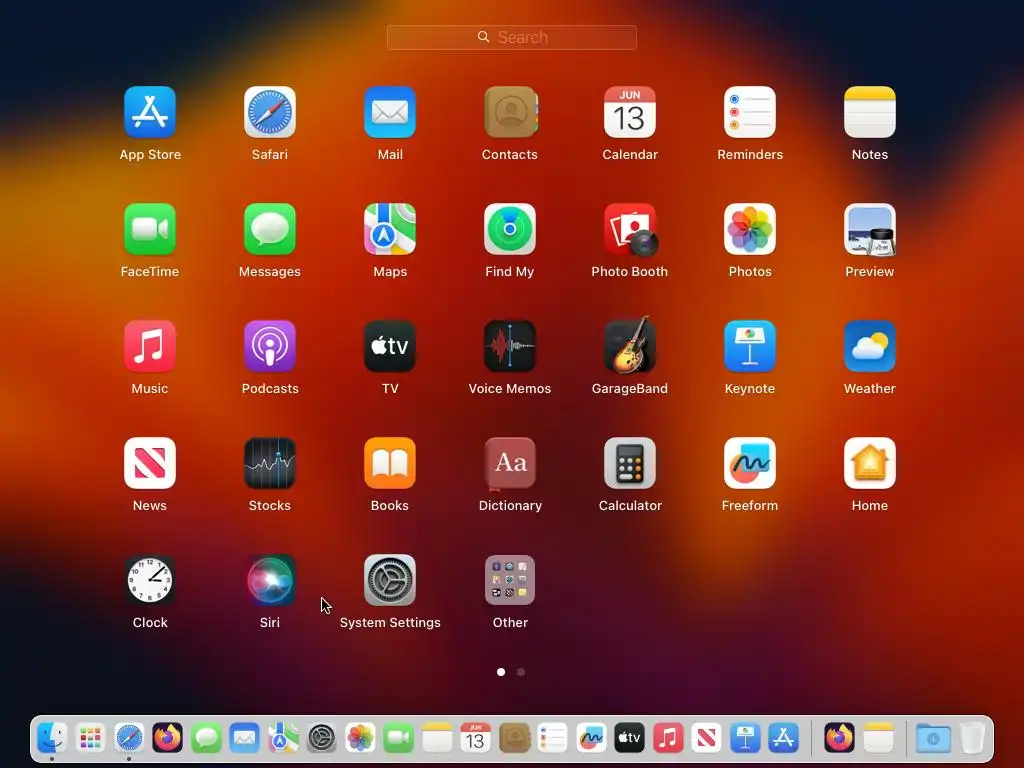1024x768 pixels.
Task: Launch Safari from the Launchpad grid
Action: tap(270, 112)
